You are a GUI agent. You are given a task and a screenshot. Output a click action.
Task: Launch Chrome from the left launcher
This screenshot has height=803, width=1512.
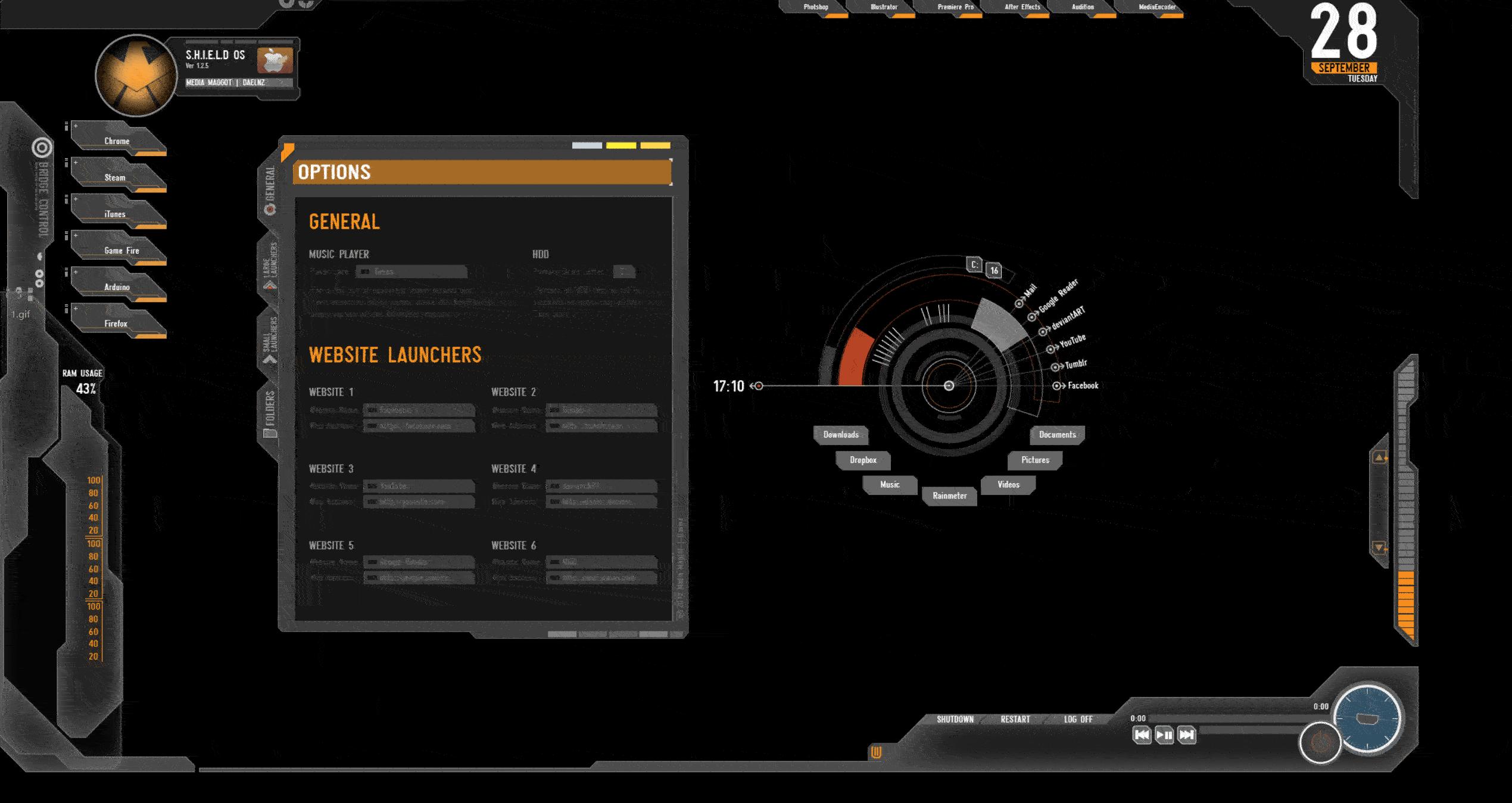[117, 141]
